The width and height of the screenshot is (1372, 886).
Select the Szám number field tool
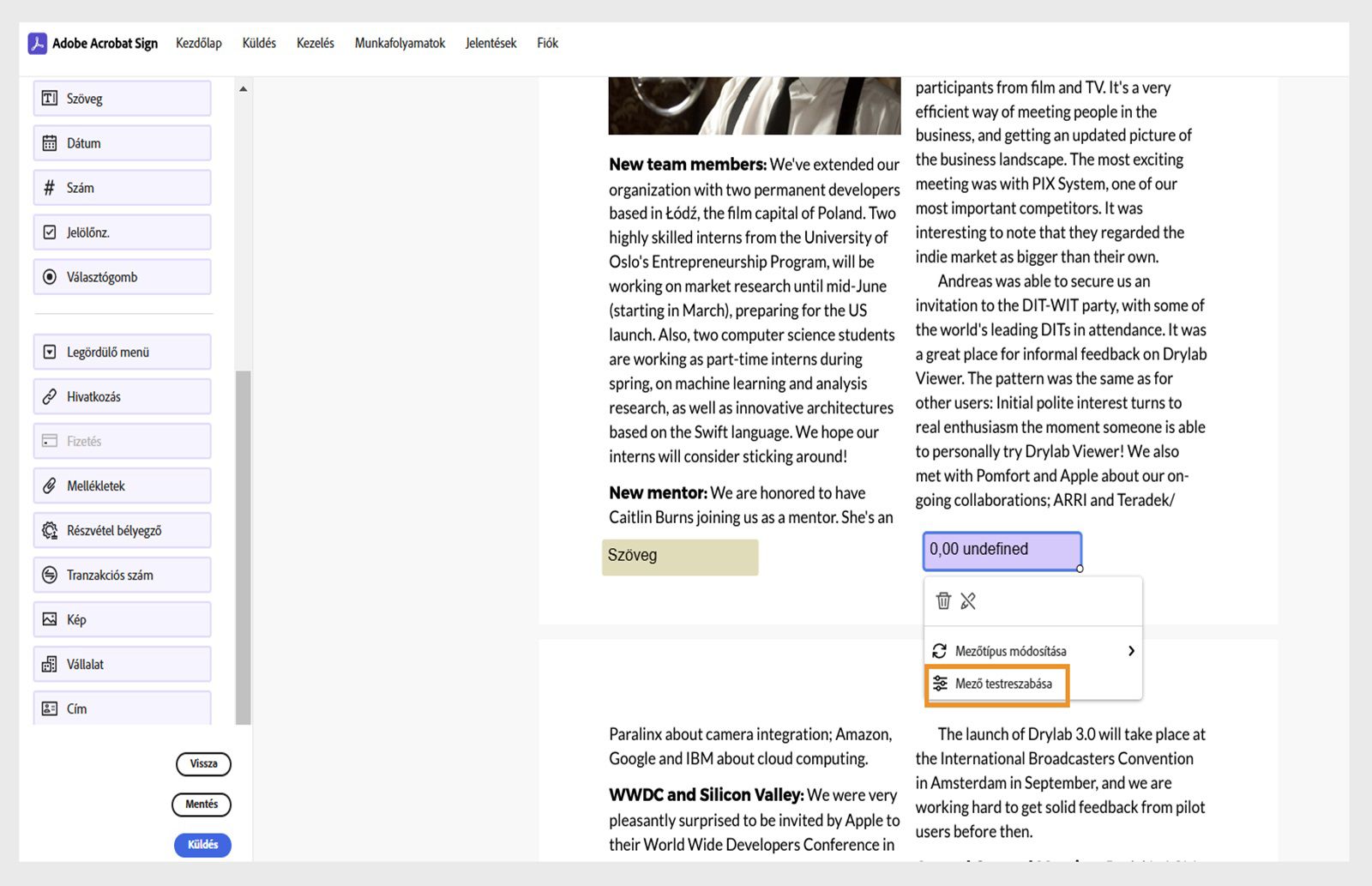coord(123,188)
